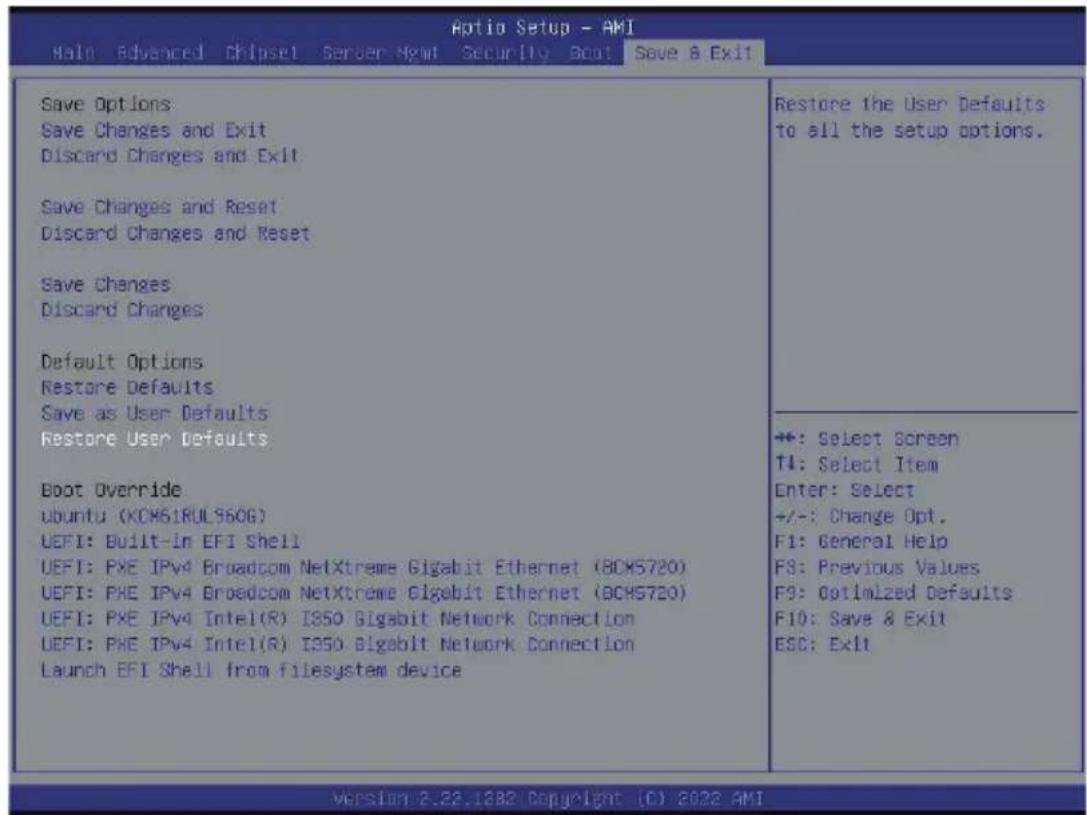Screen dimensions: 1087x815
Task: Click the 'Select Item' key hint
Action: click(x=856, y=465)
